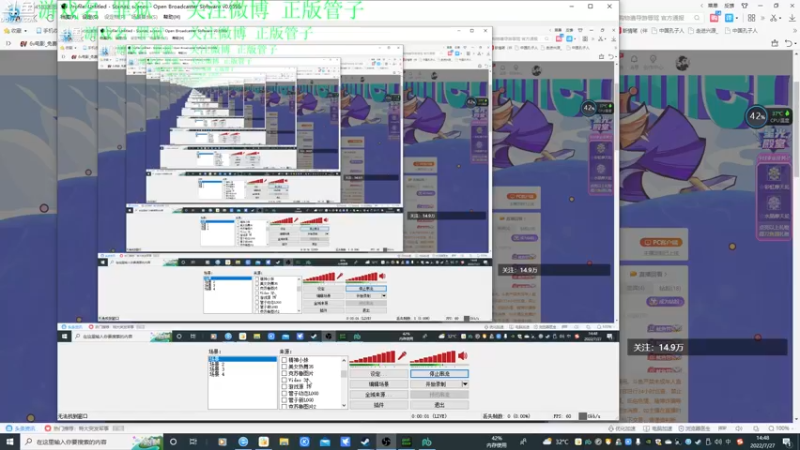Click the orange PC客户端 button on webpage
Screen dimensions: 800x450
661,242
